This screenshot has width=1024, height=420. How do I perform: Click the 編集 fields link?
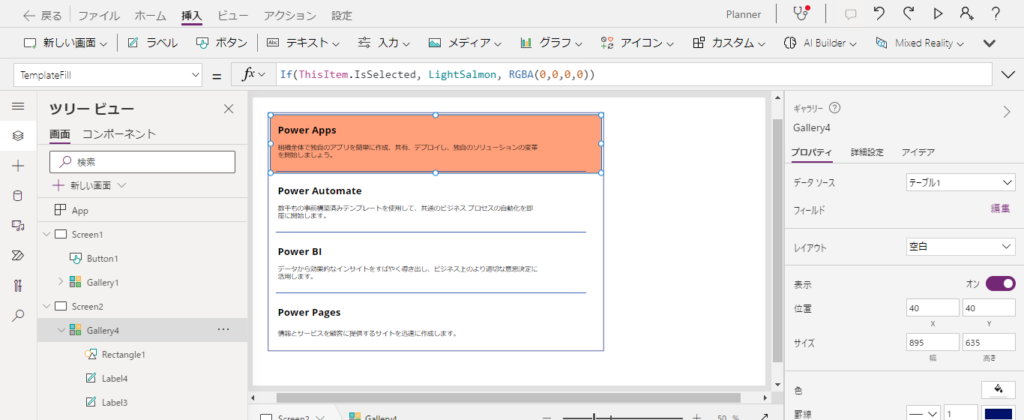[1000, 209]
